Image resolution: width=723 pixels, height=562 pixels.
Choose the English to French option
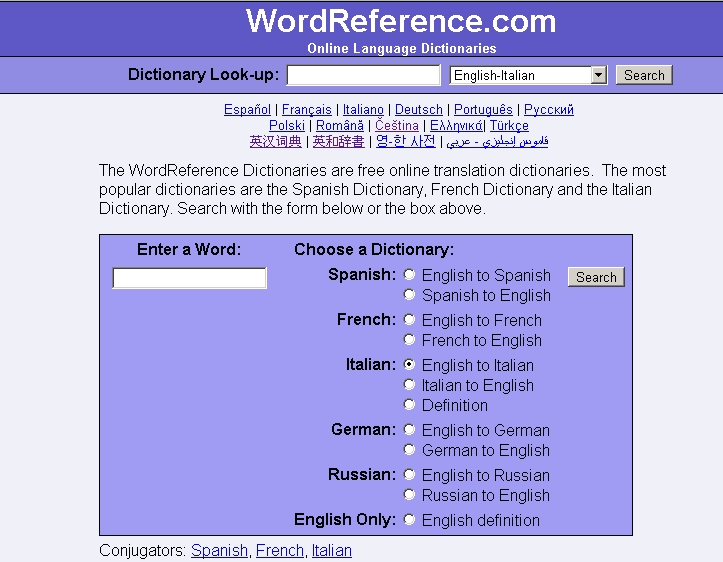(409, 319)
